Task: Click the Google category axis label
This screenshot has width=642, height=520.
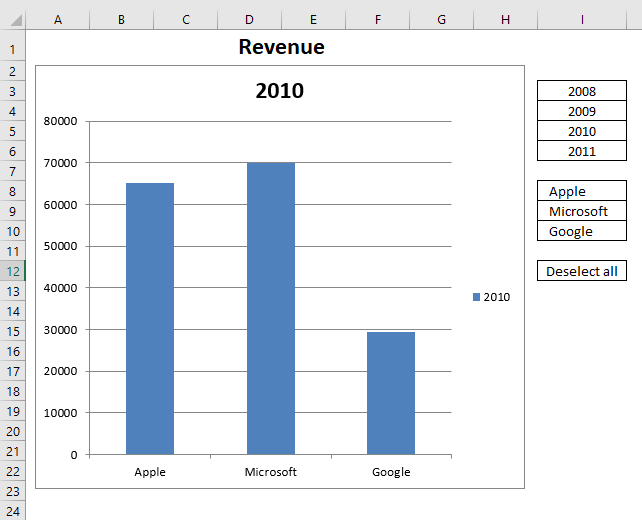Action: (391, 472)
